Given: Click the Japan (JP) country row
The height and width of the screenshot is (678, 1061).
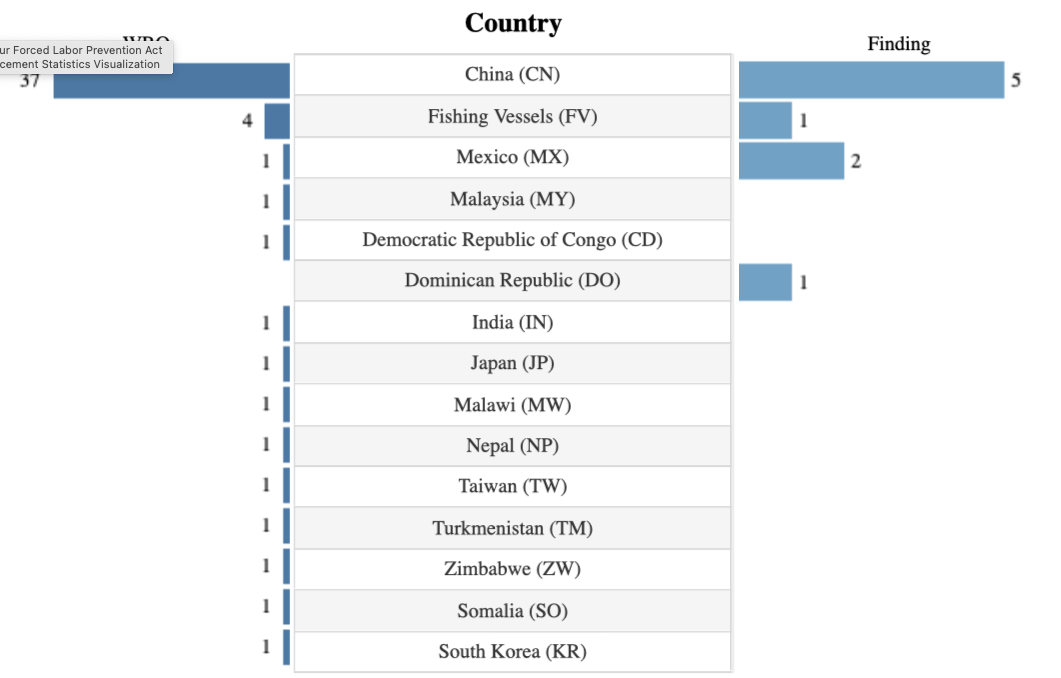Looking at the screenshot, I should click(512, 363).
